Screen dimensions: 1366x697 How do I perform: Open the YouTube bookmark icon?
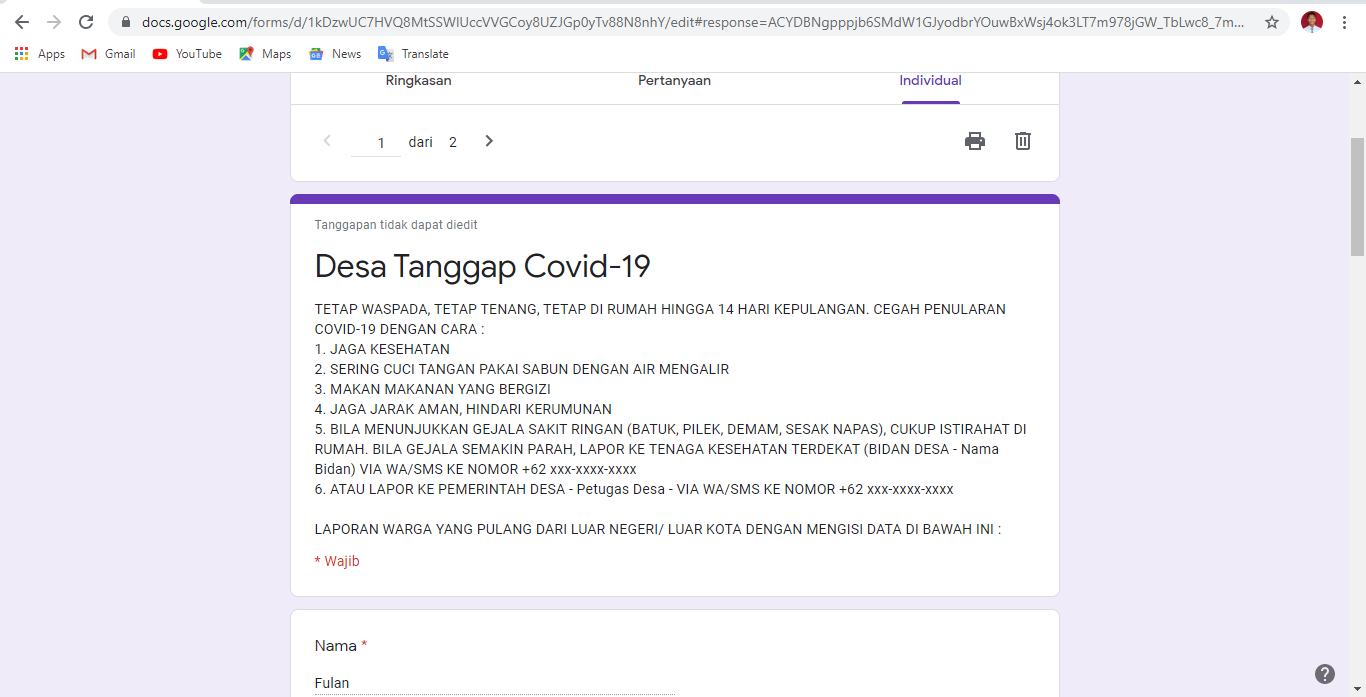pos(160,54)
